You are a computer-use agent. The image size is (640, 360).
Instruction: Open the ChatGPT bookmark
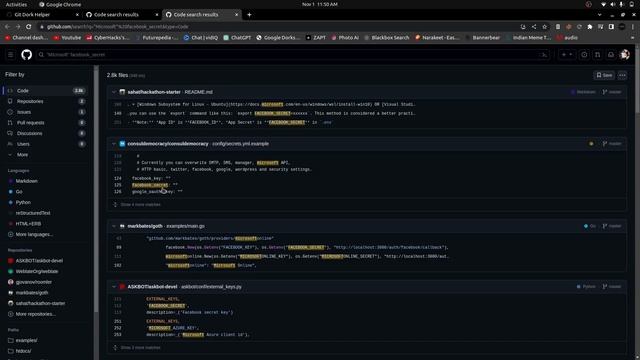[x=237, y=38]
